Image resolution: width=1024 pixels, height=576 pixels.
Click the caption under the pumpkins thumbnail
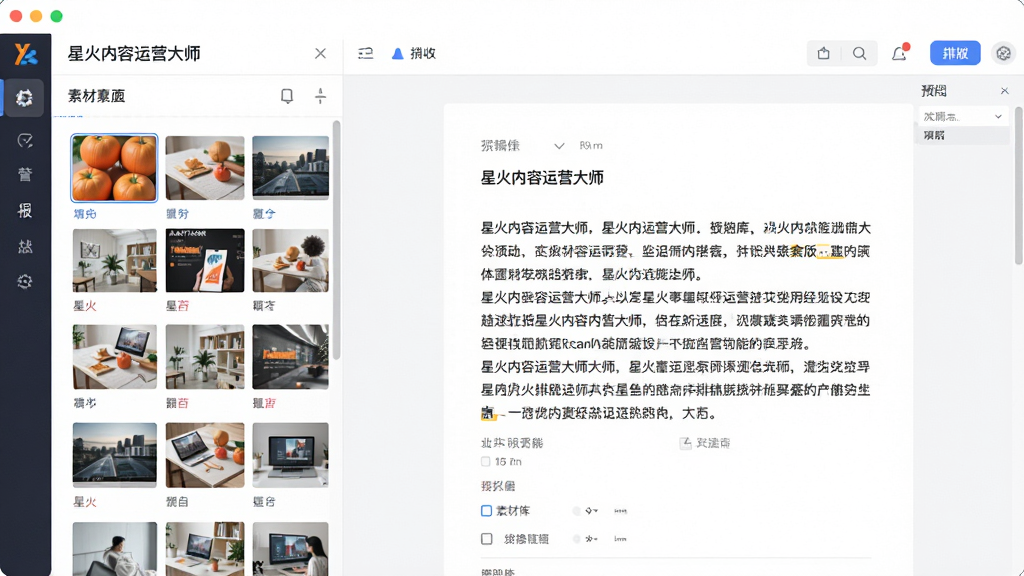[85, 214]
